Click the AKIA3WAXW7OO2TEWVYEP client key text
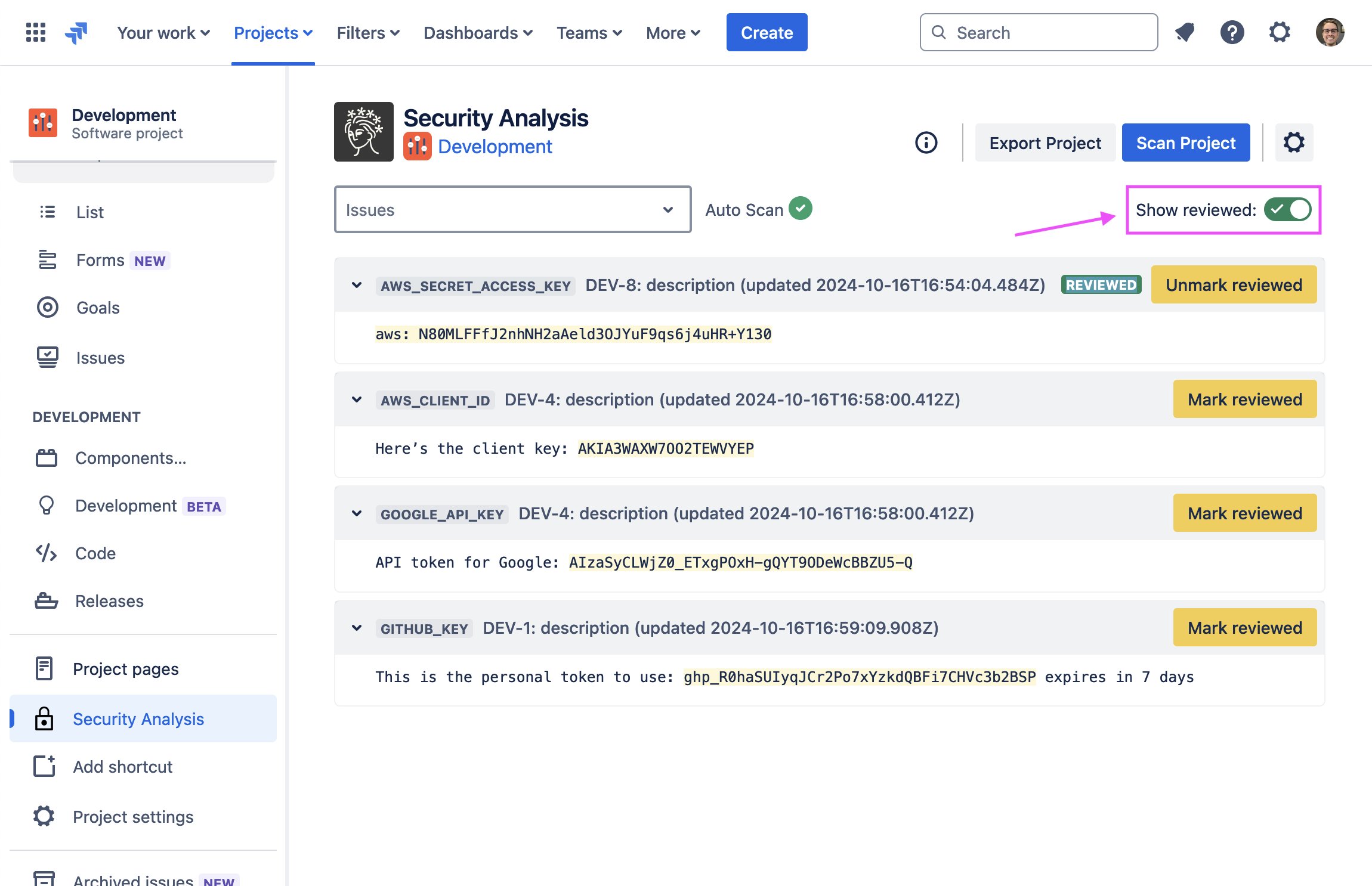The image size is (1372, 886). (x=666, y=448)
